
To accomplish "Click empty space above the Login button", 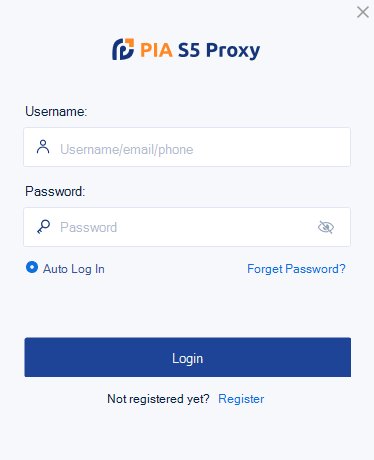I will 187,307.
